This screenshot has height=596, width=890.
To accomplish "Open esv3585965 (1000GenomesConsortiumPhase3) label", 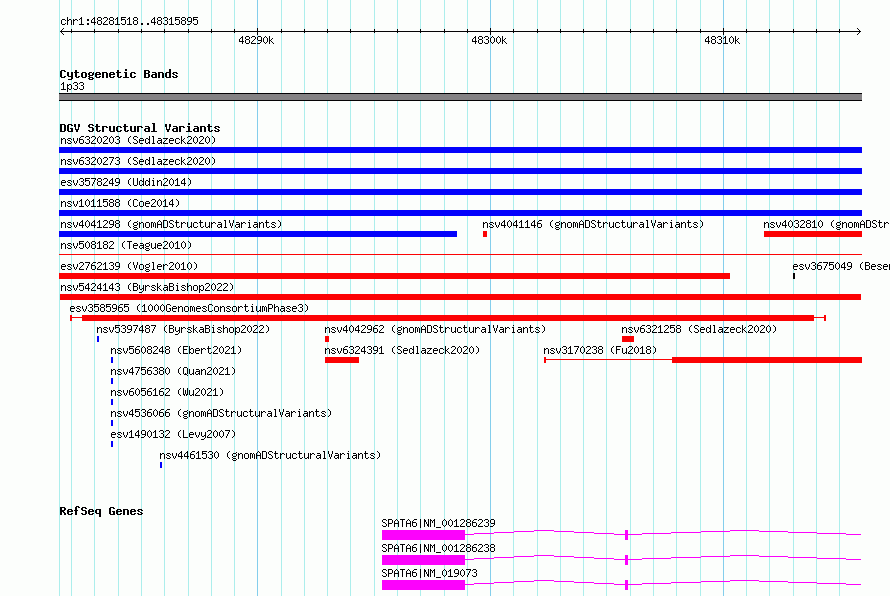I will click(x=189, y=308).
